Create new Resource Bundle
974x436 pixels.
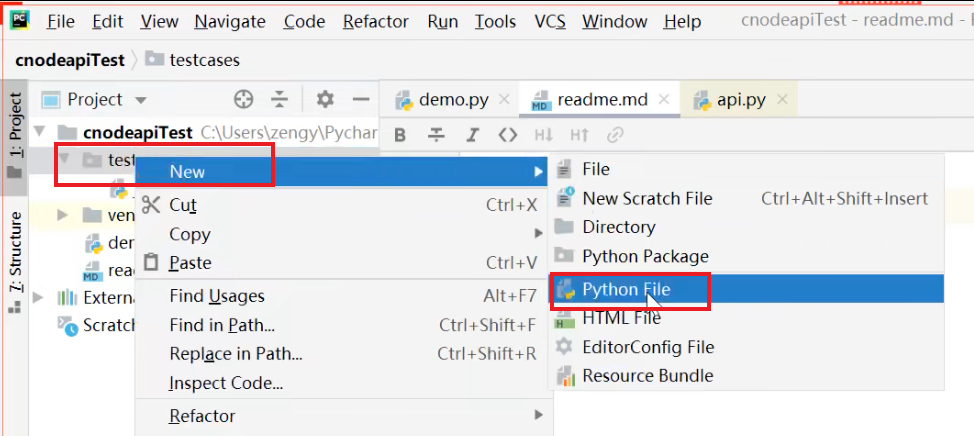747,376
